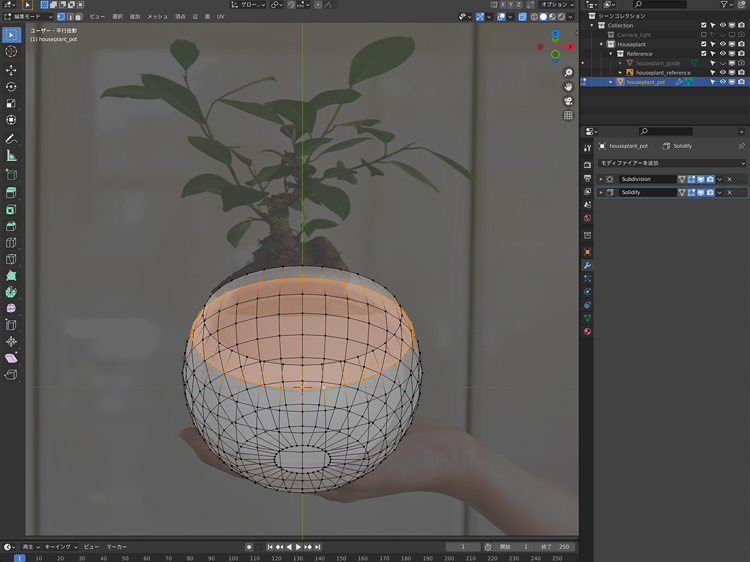Open the Options (オプション) button
The width and height of the screenshot is (750, 562).
(x=555, y=5)
